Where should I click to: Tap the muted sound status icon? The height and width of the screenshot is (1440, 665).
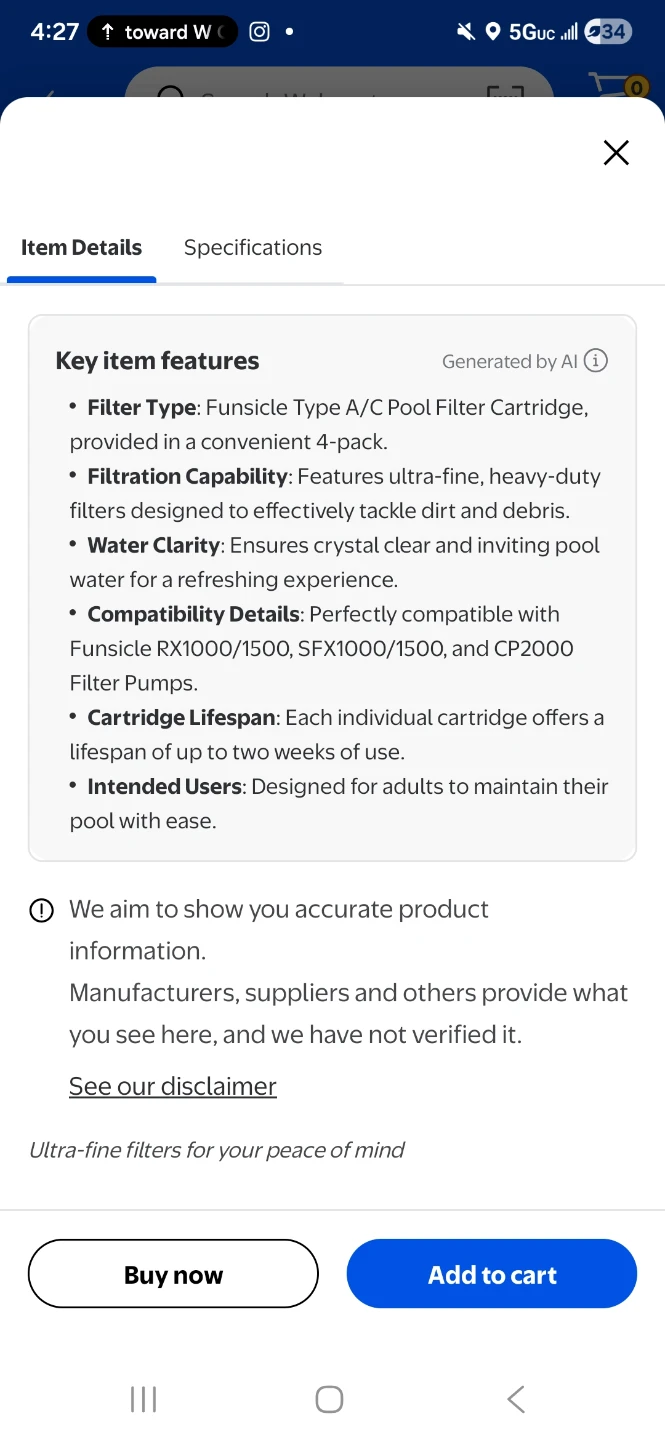466,32
